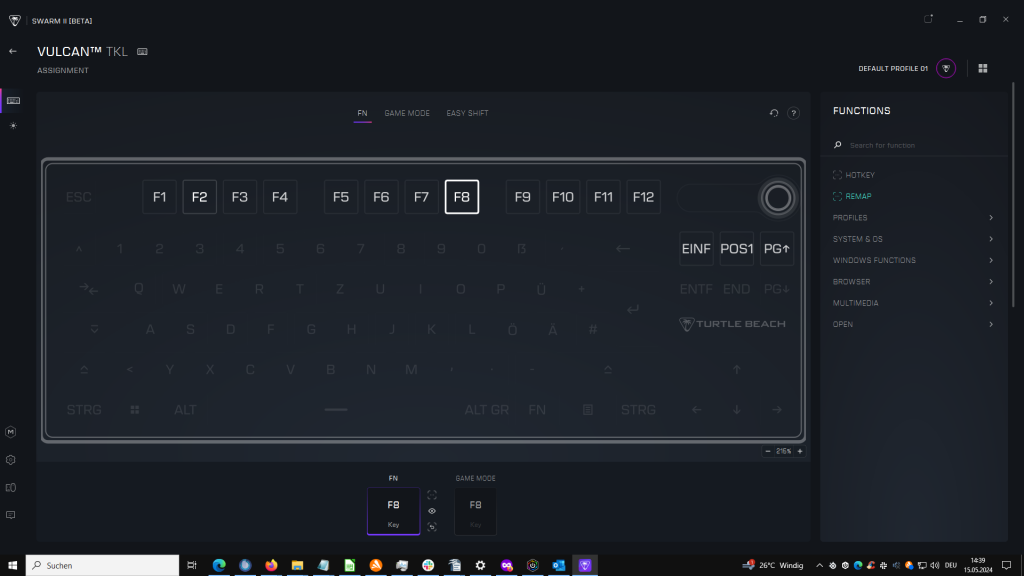
Task: Expand the Windows Functions category
Action: [x=913, y=260]
